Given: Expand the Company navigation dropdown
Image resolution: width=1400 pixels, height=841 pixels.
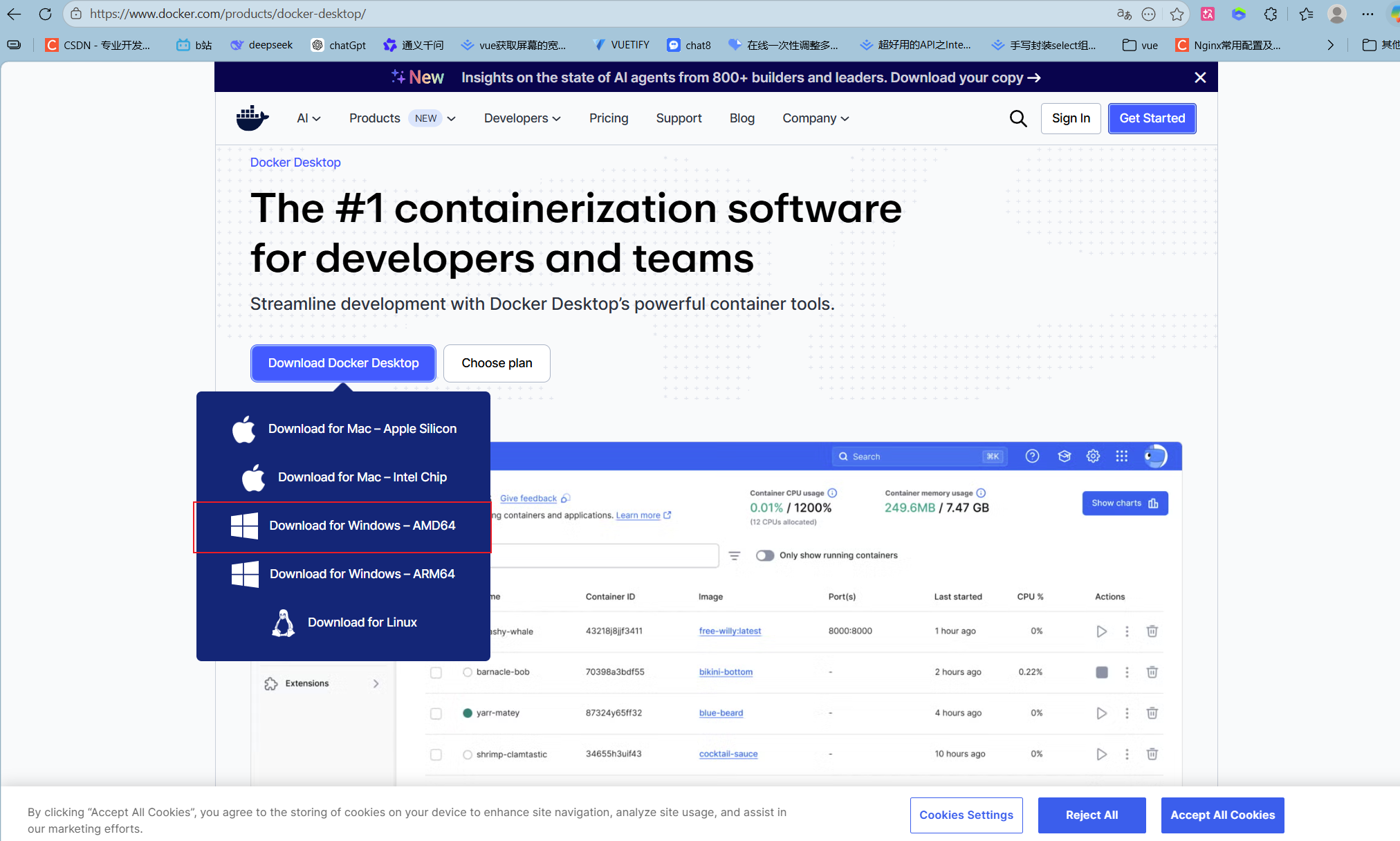Looking at the screenshot, I should click(816, 118).
